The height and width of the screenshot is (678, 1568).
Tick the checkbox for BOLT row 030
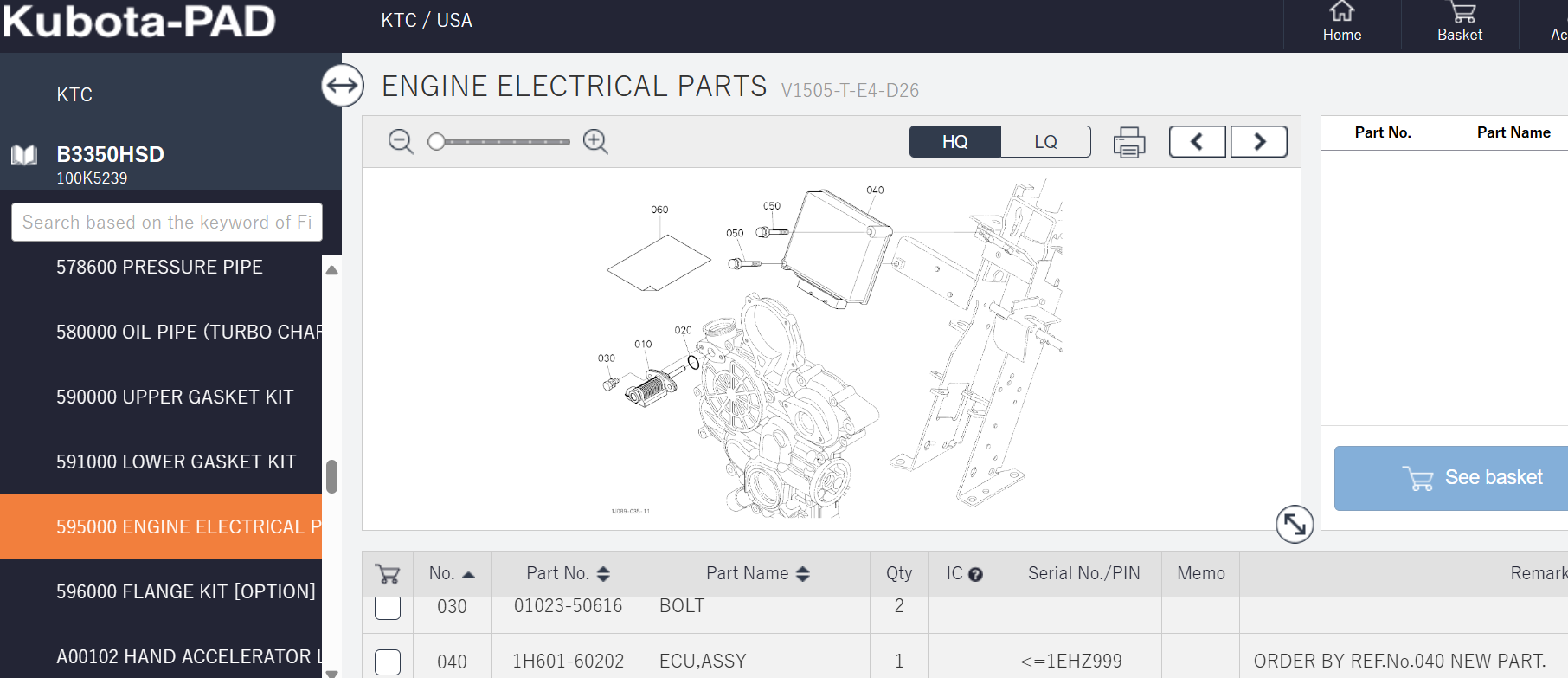388,608
